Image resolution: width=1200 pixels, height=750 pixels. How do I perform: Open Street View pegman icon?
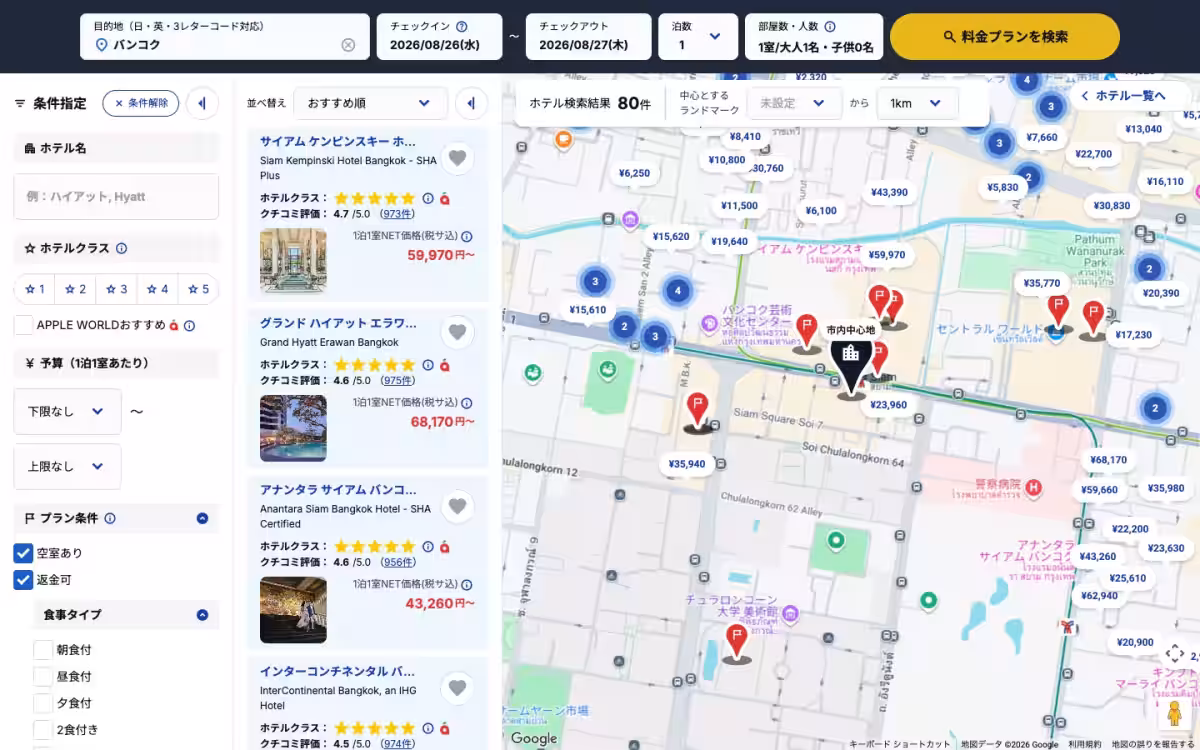click(1175, 714)
